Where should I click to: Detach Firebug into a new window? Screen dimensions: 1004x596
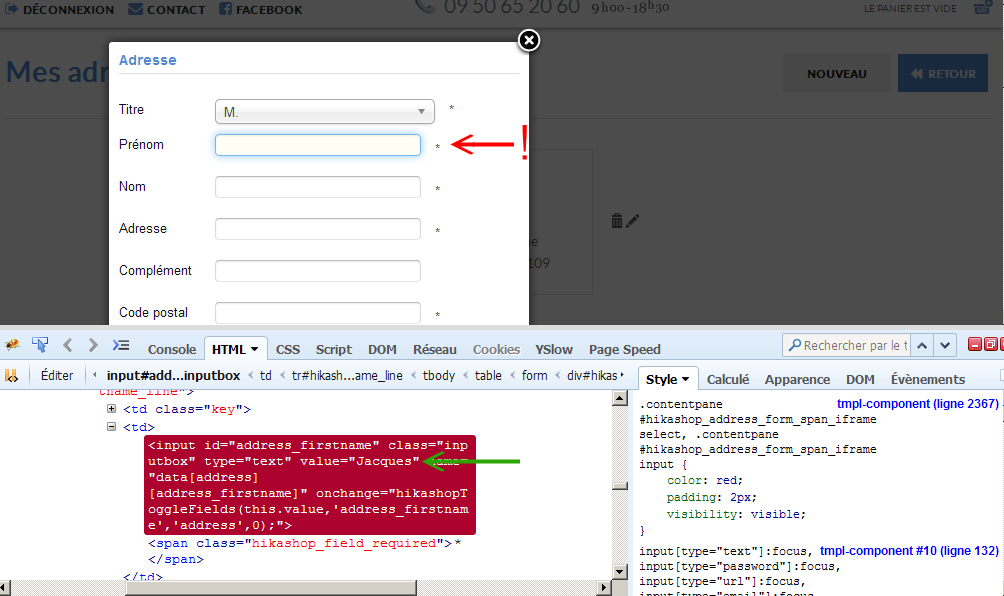click(991, 344)
